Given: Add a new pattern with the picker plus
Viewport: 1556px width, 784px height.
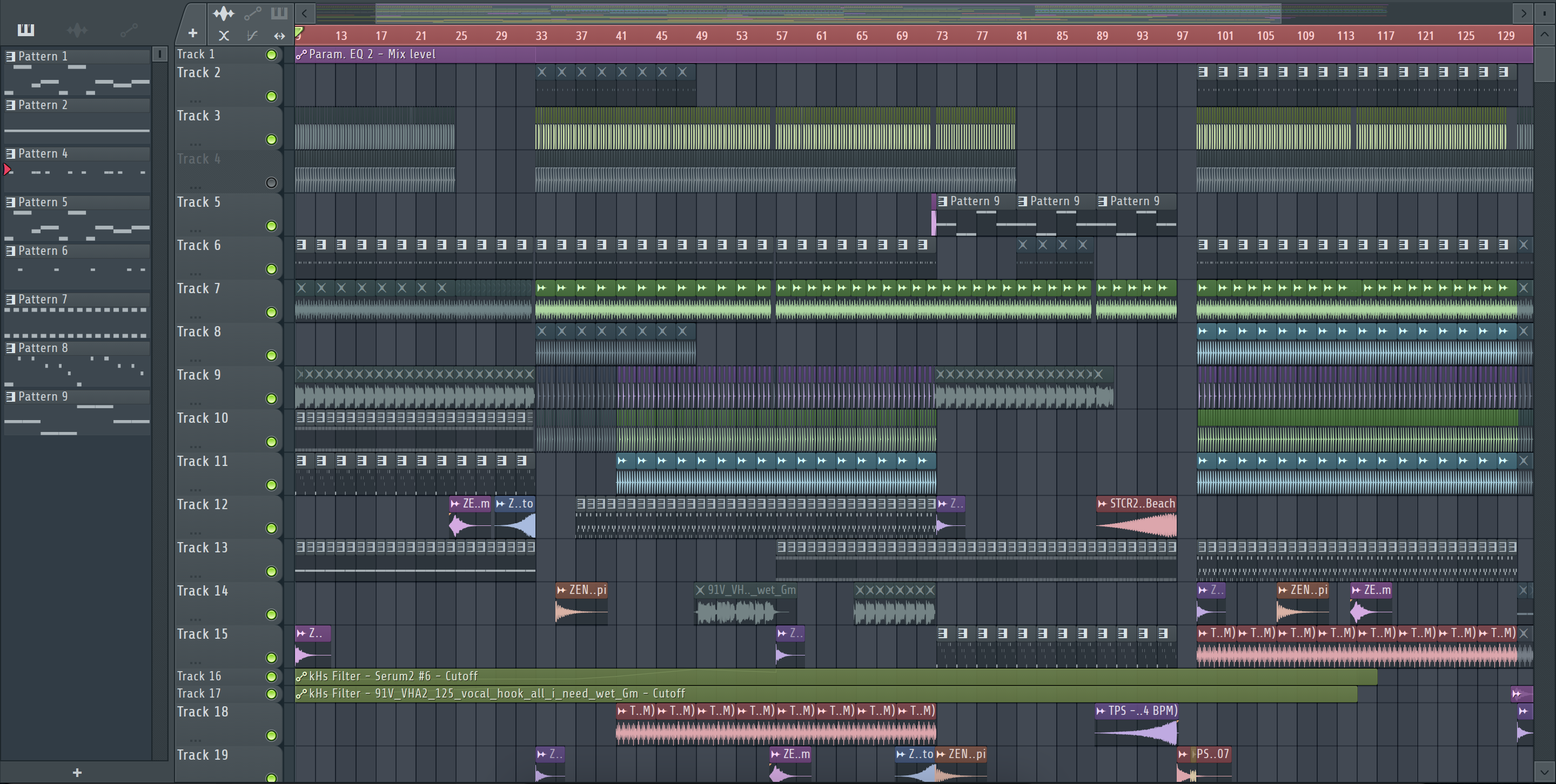Looking at the screenshot, I should point(77,773).
